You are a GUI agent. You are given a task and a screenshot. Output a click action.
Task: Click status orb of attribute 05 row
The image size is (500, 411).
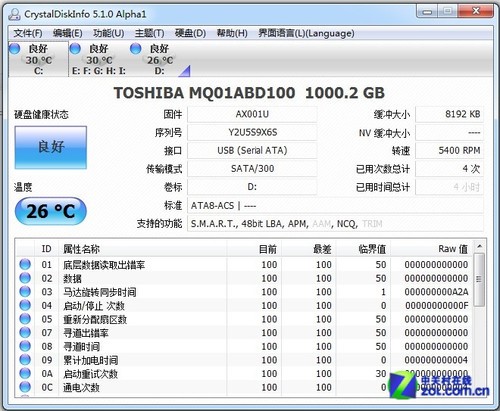coord(25,319)
